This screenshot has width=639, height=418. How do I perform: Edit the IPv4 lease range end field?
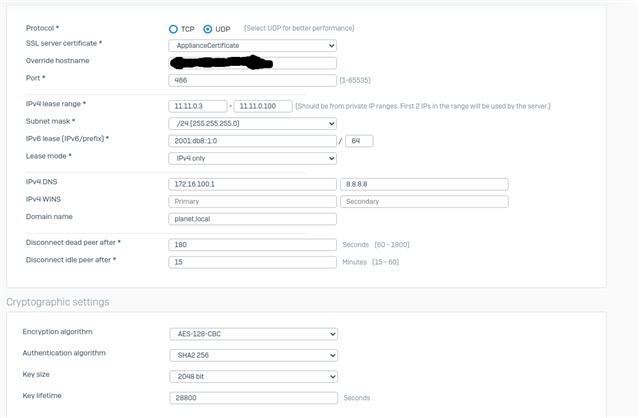(263, 106)
